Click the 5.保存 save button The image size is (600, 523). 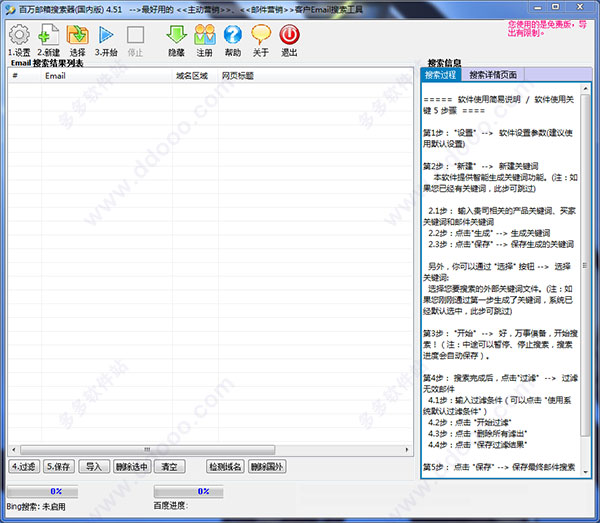[59, 466]
